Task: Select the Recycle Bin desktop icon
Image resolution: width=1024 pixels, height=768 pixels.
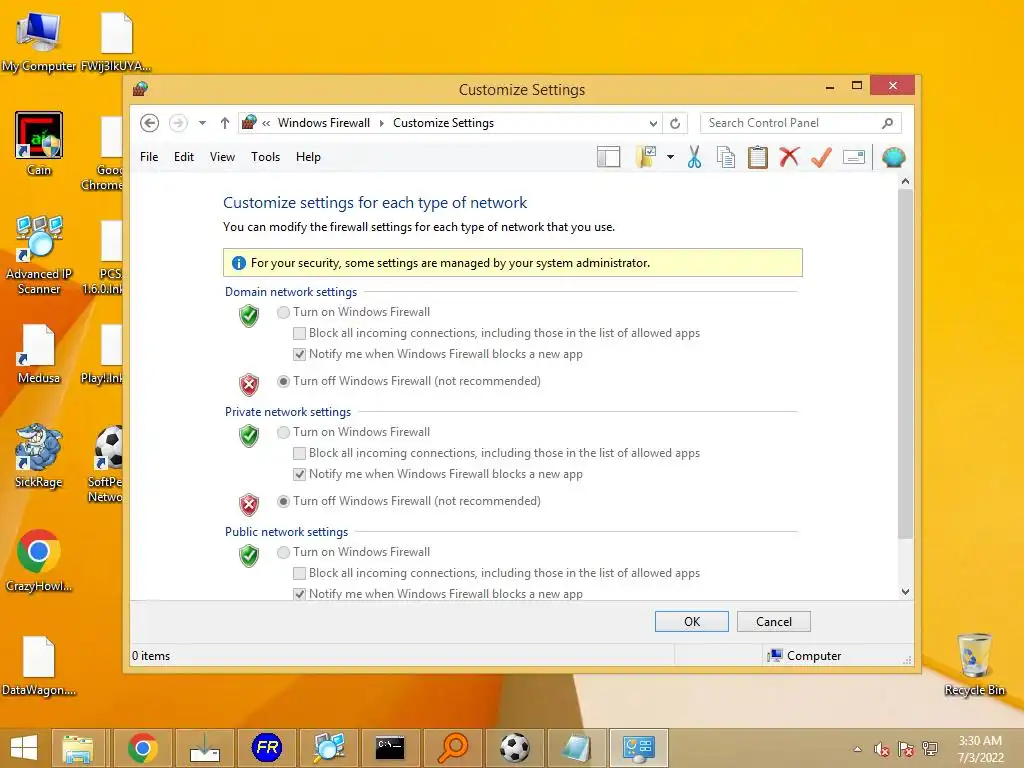Action: (974, 665)
